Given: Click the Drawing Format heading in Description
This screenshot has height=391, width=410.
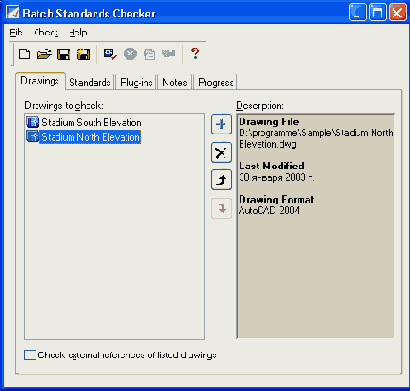Looking at the screenshot, I should pyautogui.click(x=276, y=199).
